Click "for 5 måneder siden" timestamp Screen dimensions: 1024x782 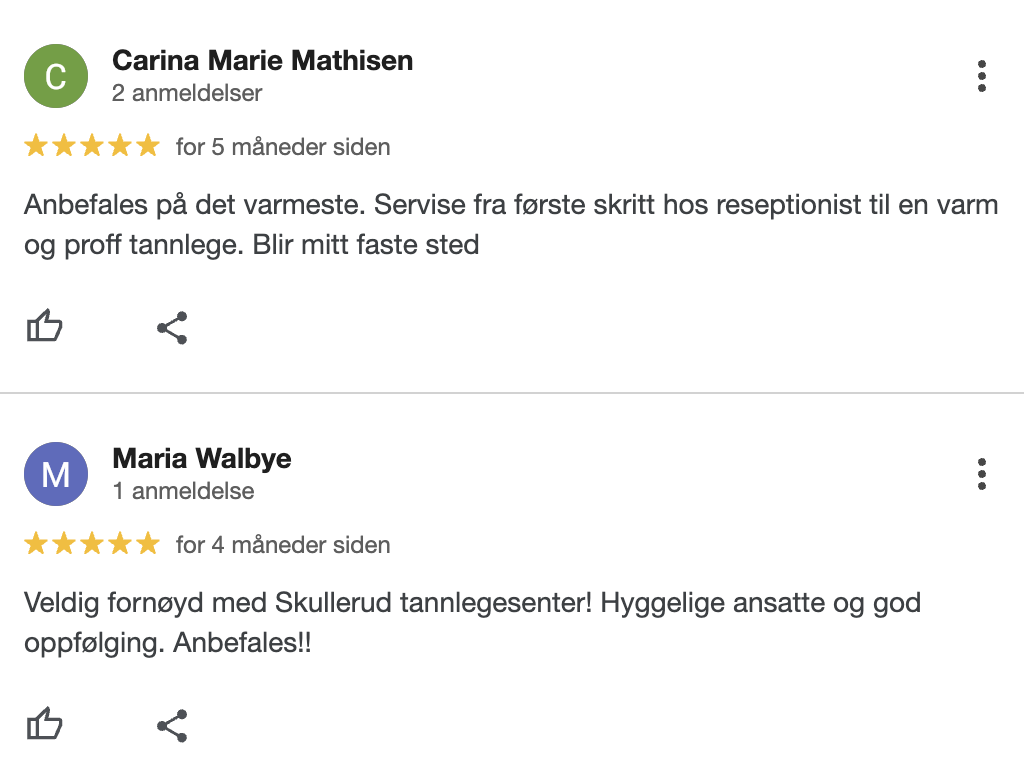point(283,148)
